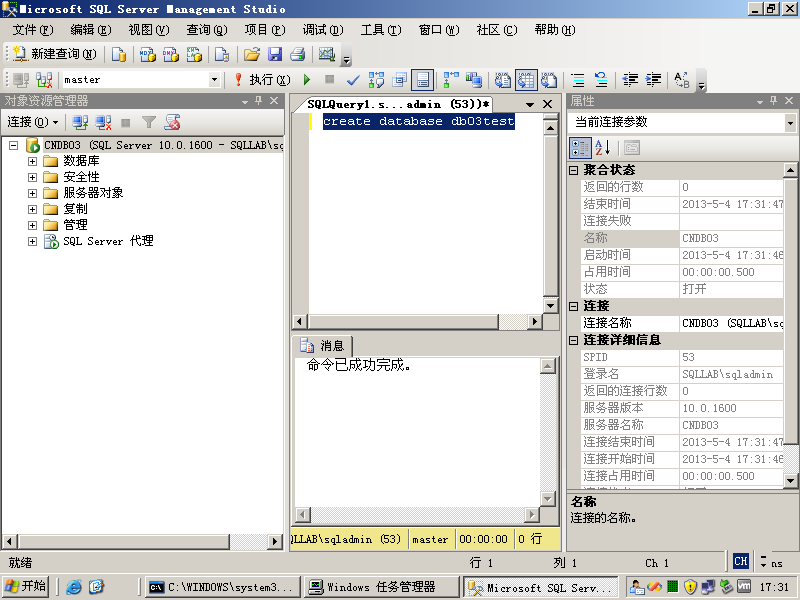Click the Decrease Indent icon

point(630,80)
